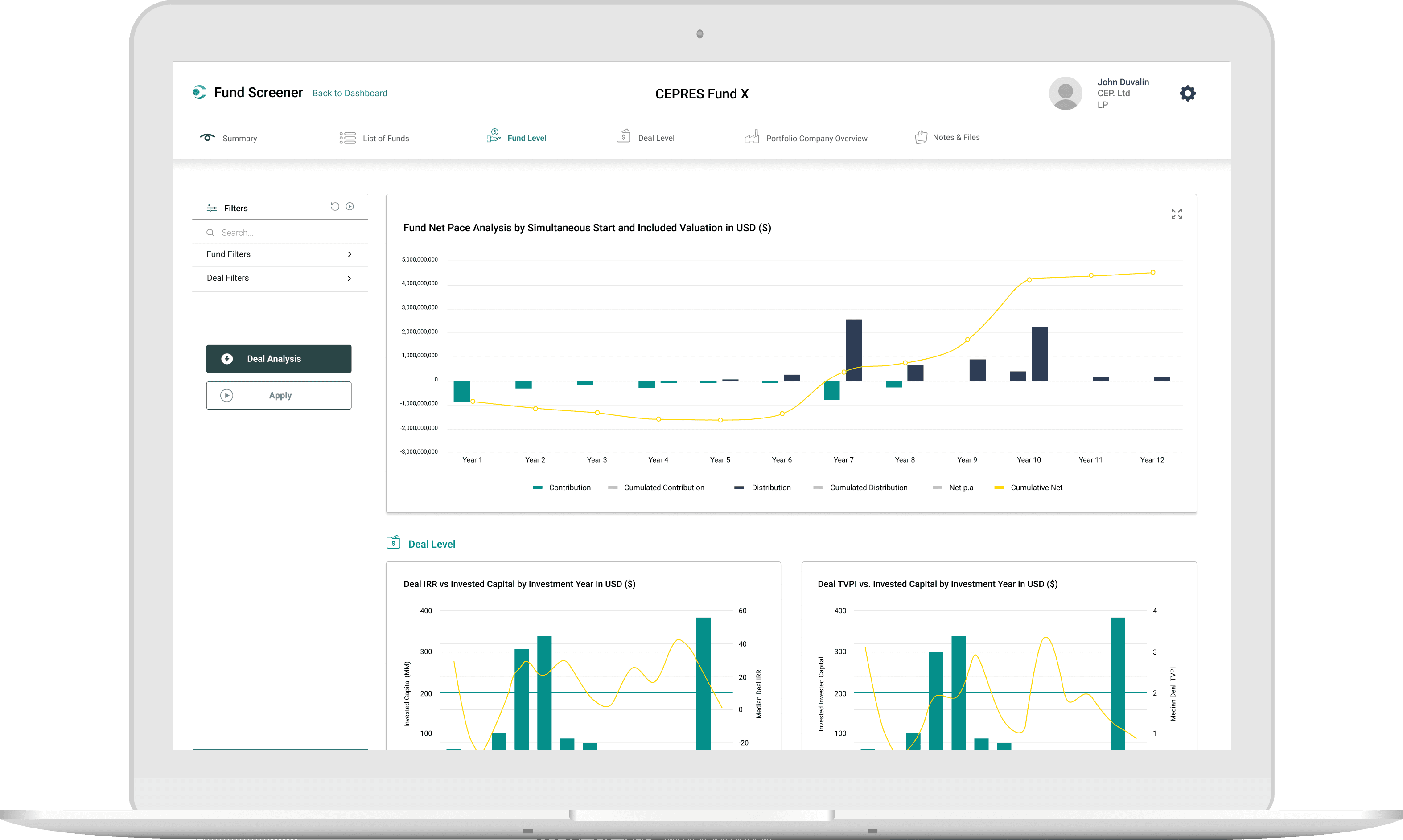Viewport: 1403px width, 840px height.
Task: Expand the Fund Net Pace chart to fullscreen
Action: coord(1177,213)
